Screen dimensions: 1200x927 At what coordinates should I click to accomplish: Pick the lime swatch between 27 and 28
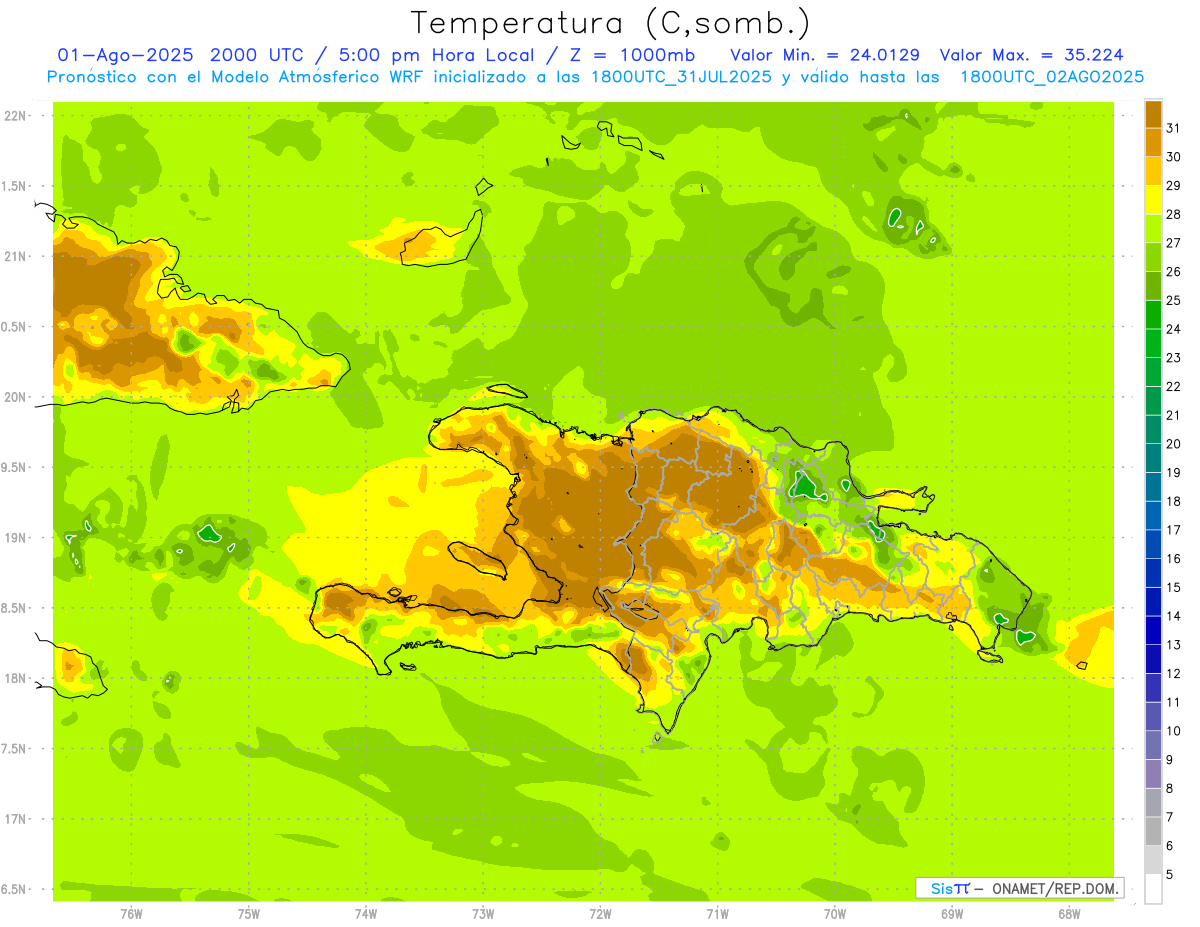coord(1153,229)
